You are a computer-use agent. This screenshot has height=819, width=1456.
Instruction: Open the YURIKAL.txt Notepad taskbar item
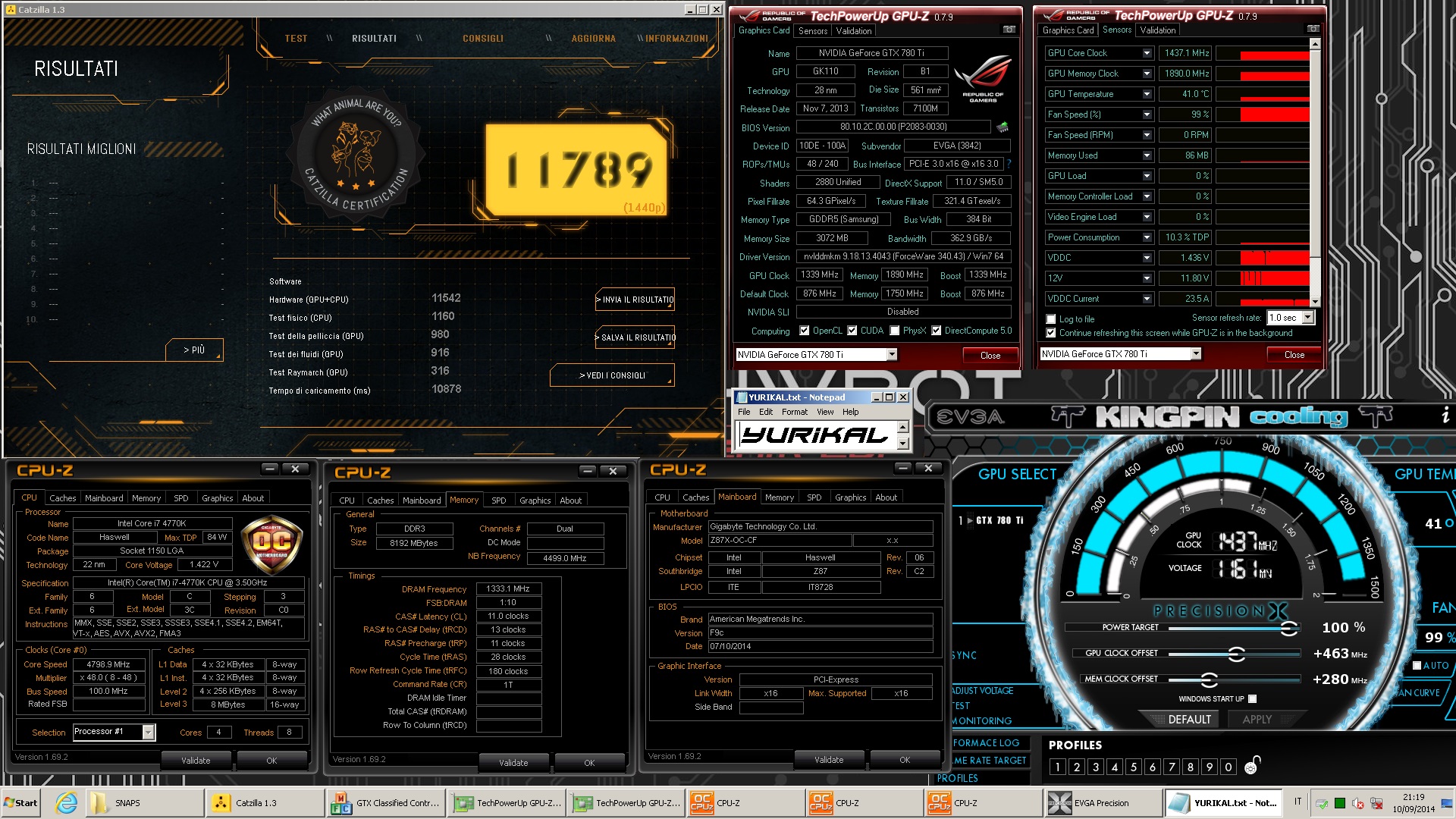coord(1223,803)
